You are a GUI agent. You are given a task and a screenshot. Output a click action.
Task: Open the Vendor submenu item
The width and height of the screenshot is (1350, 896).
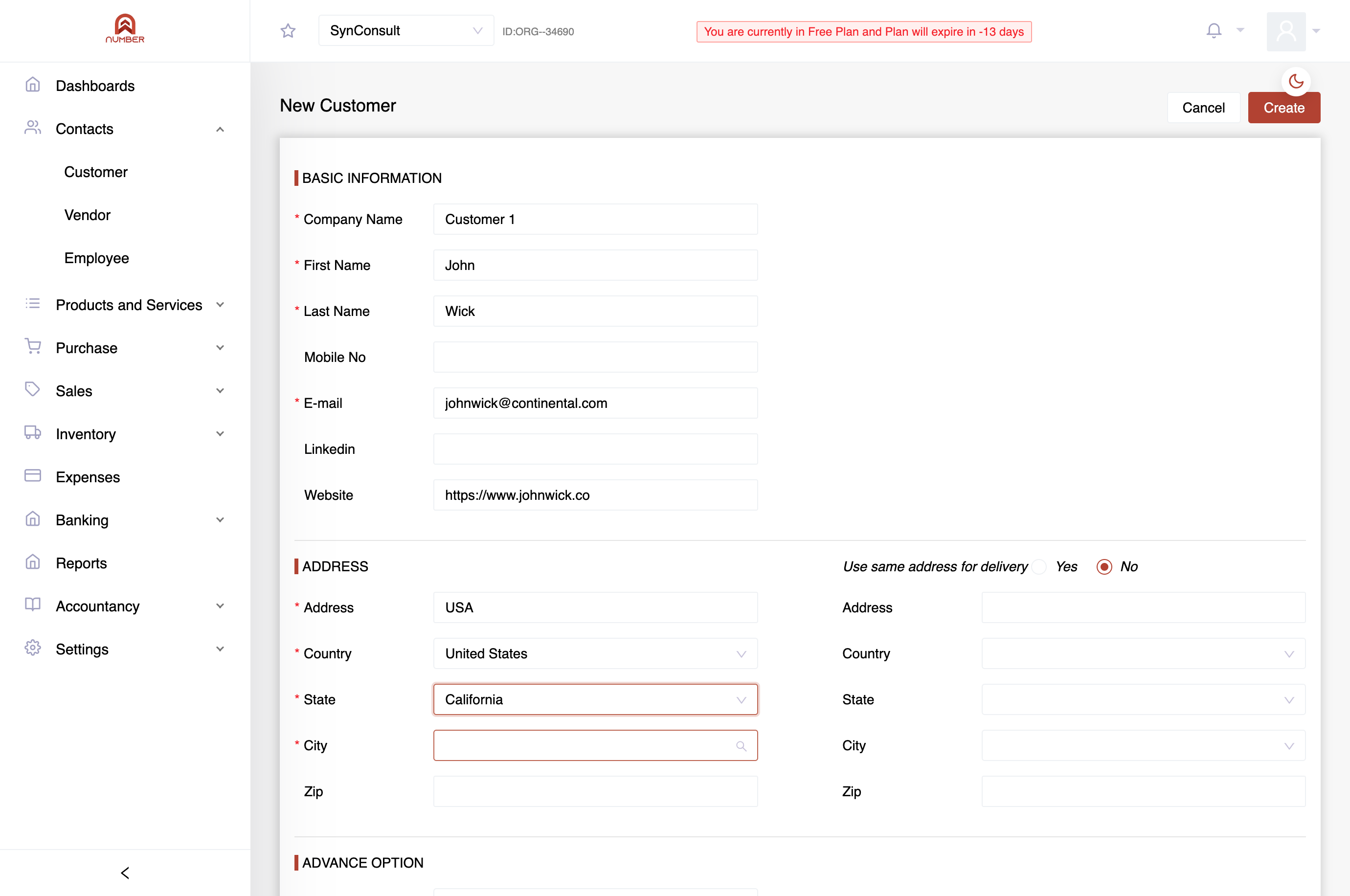click(88, 215)
